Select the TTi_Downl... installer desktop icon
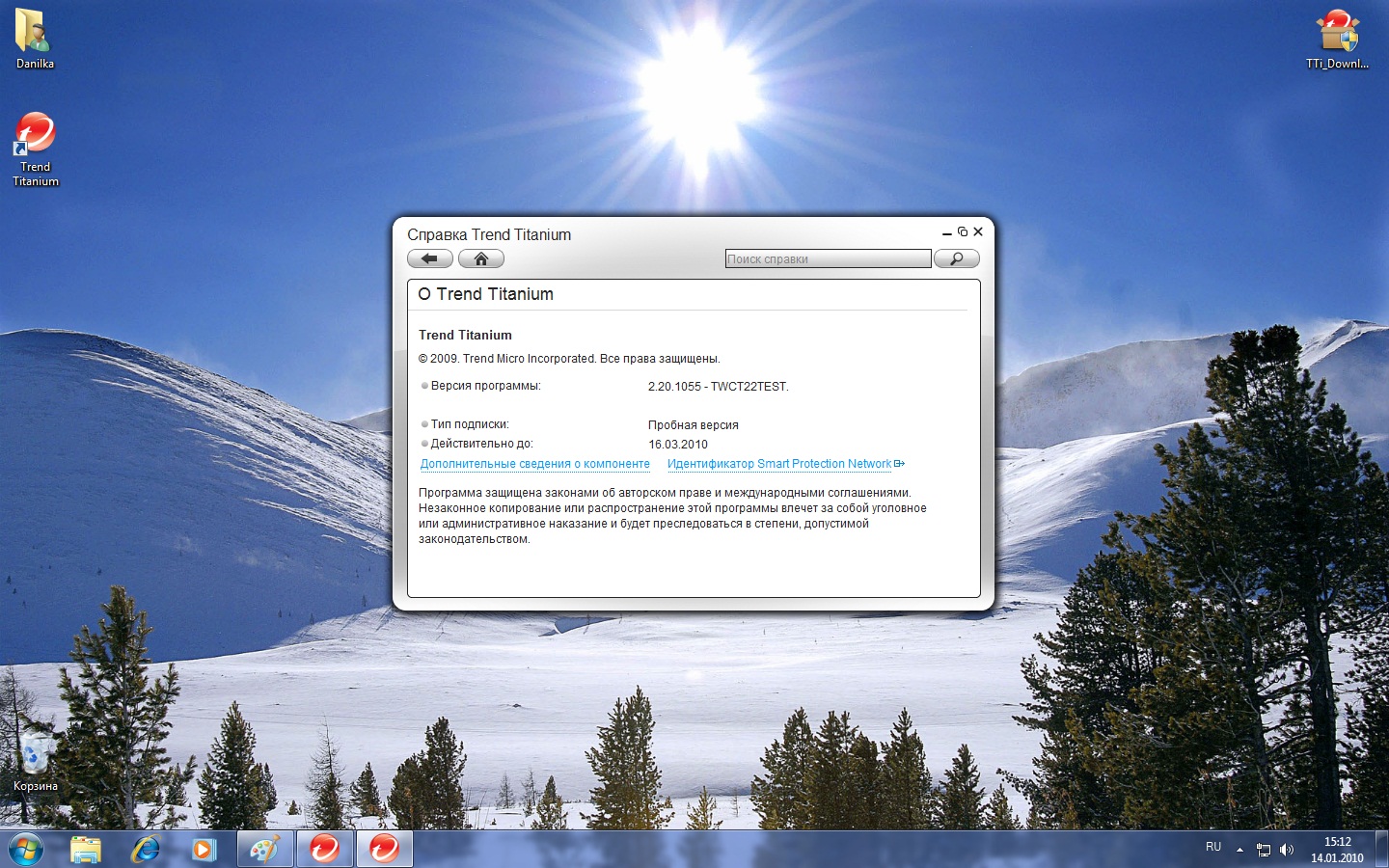Image resolution: width=1389 pixels, height=868 pixels. pyautogui.click(x=1338, y=39)
